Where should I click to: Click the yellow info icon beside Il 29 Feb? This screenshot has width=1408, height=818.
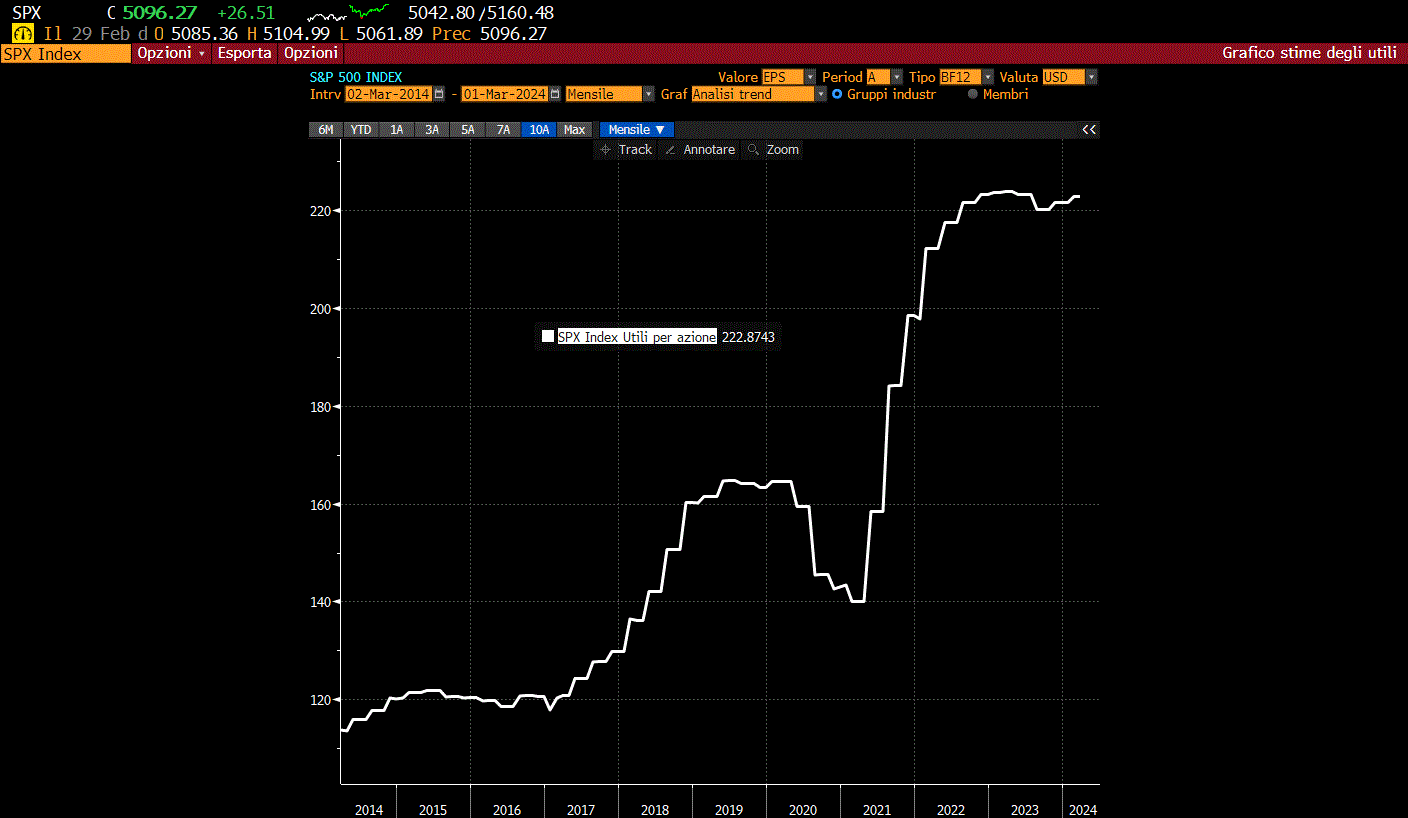[22, 33]
